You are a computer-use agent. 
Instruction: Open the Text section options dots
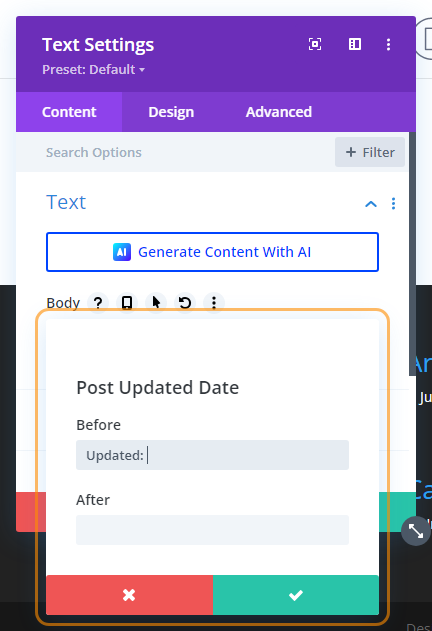pos(393,204)
